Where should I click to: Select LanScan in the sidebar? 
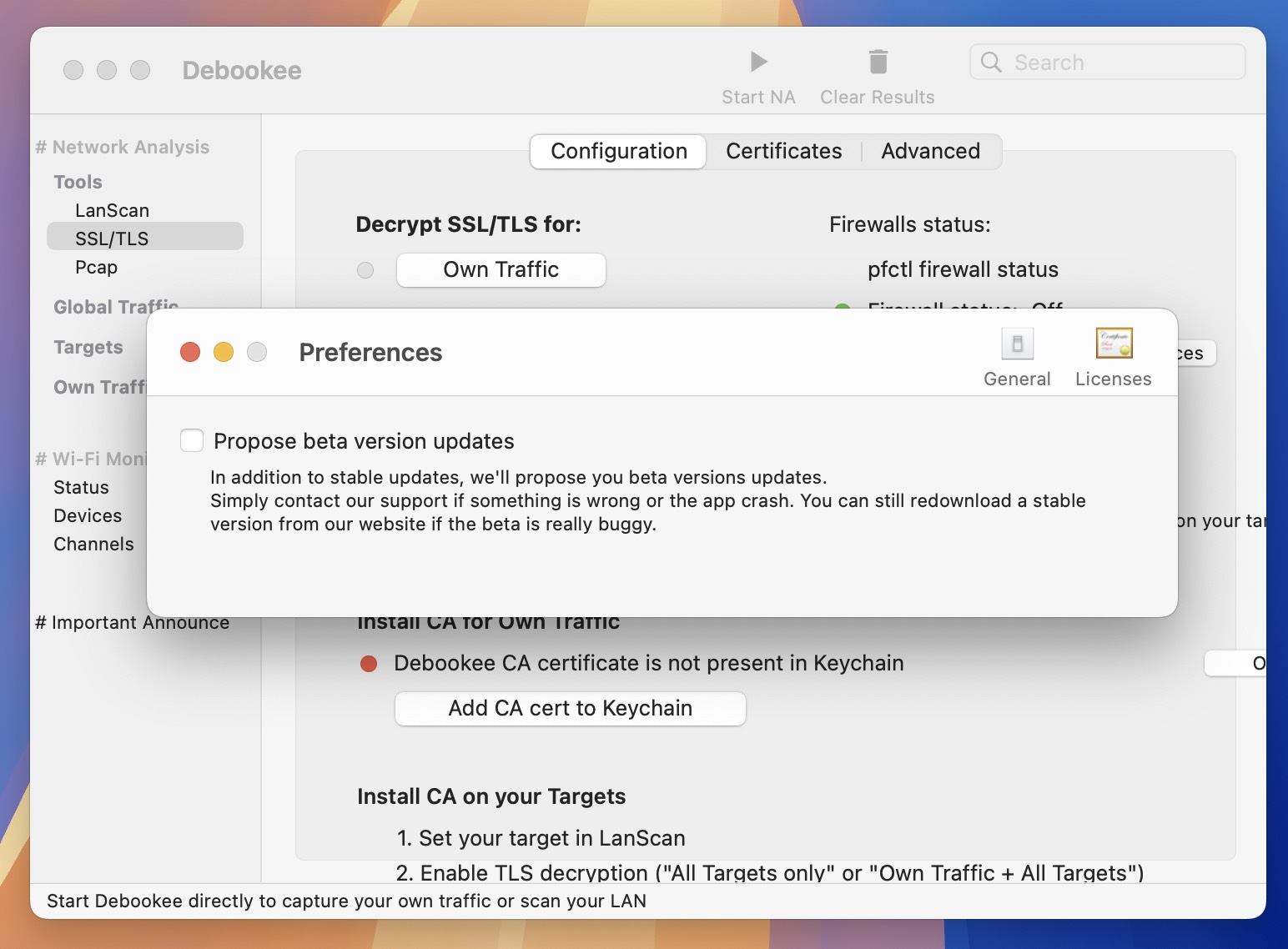112,210
